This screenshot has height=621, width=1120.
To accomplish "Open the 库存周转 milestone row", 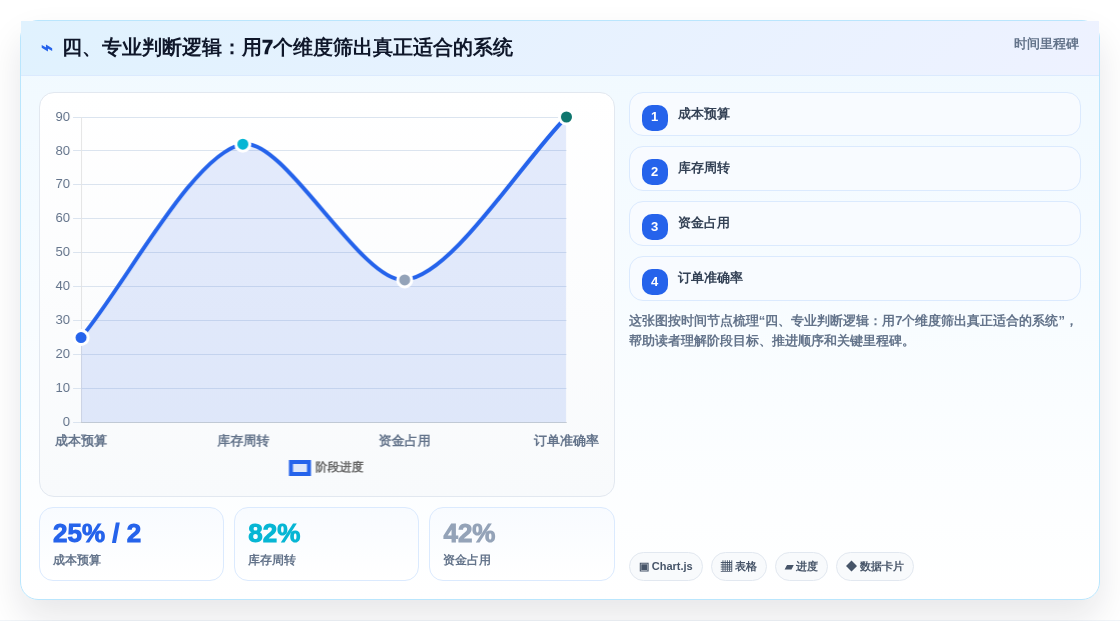I will [854, 169].
